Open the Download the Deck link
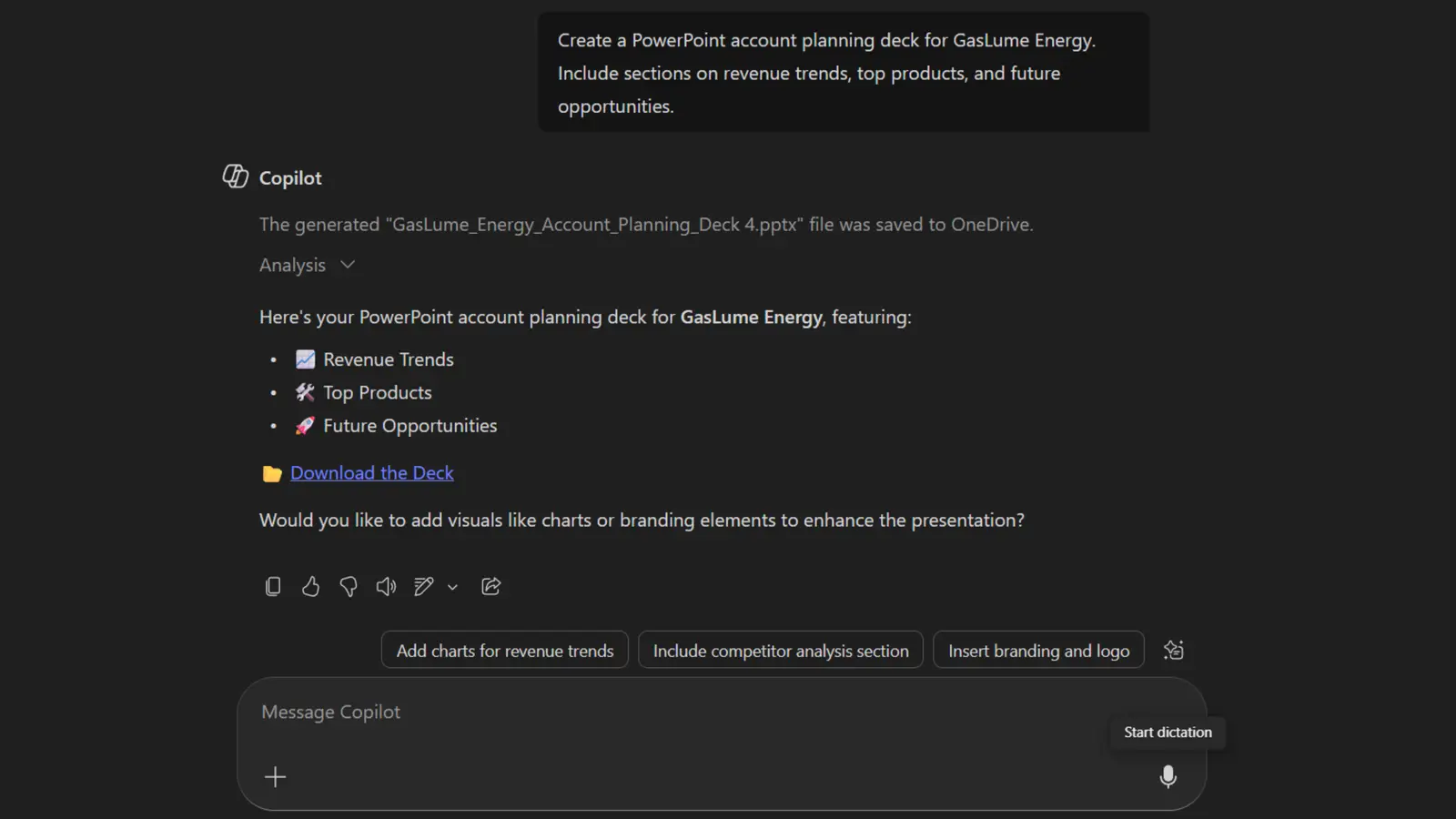This screenshot has height=819, width=1456. (371, 472)
